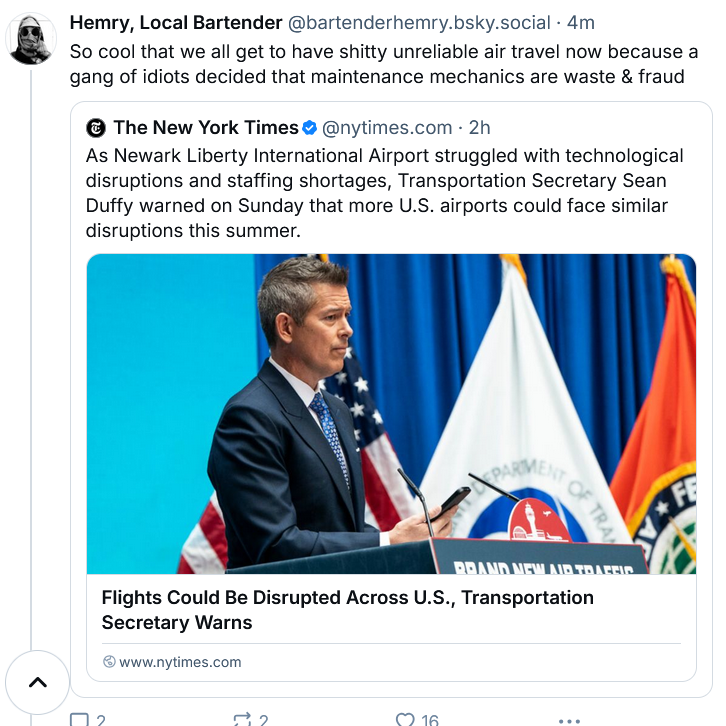The width and height of the screenshot is (726, 726).
Task: Click the New York Times logo icon
Action: (96, 128)
